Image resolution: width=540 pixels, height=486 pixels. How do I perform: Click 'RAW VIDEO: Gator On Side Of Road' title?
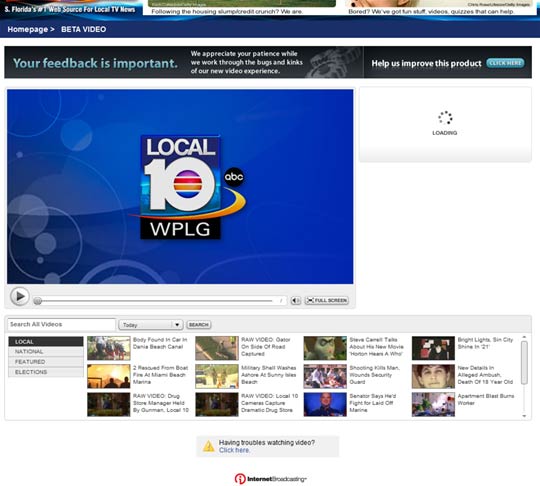coord(266,347)
